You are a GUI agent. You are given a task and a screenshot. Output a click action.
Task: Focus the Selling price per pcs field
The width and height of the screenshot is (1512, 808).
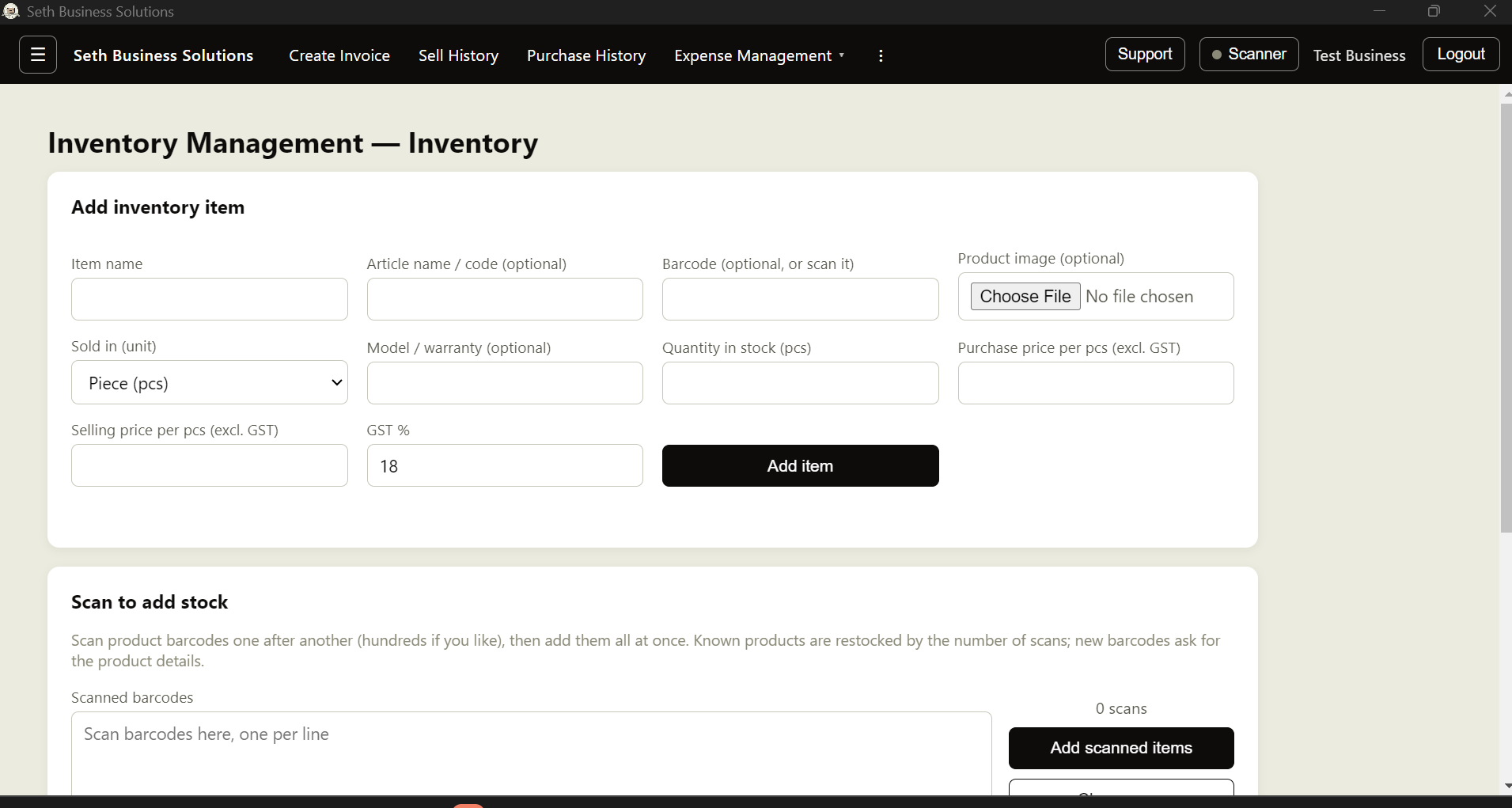pos(210,465)
